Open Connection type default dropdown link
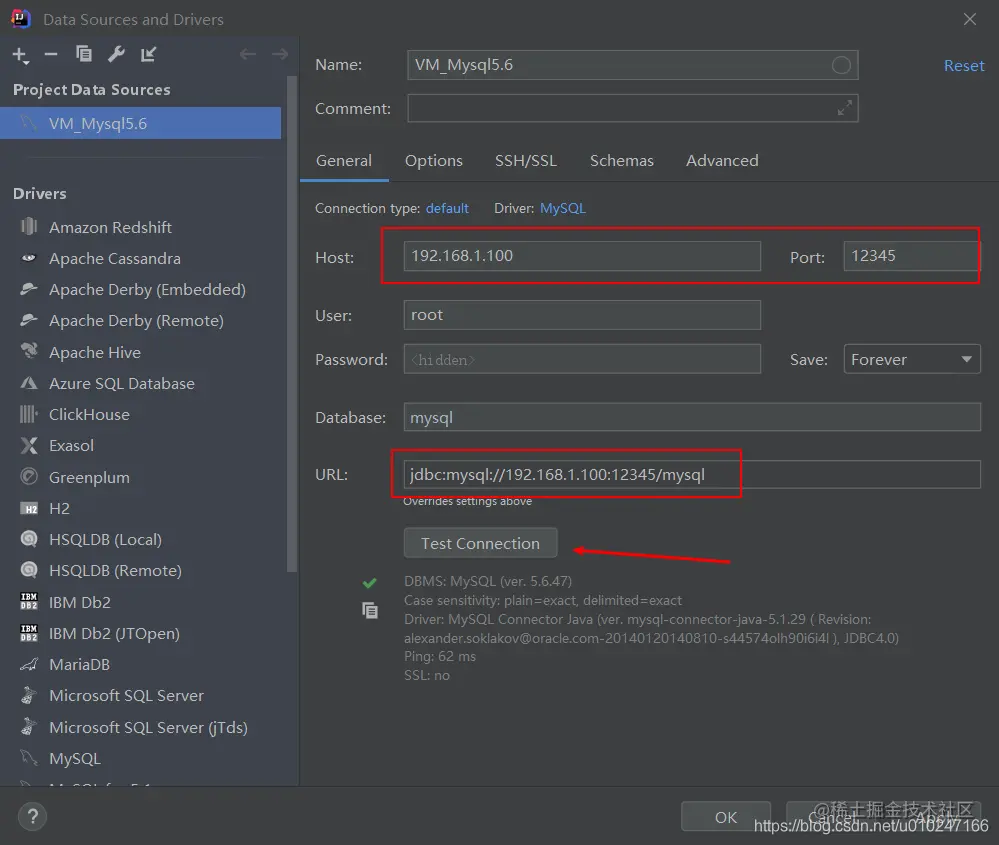The width and height of the screenshot is (999, 845). point(447,208)
